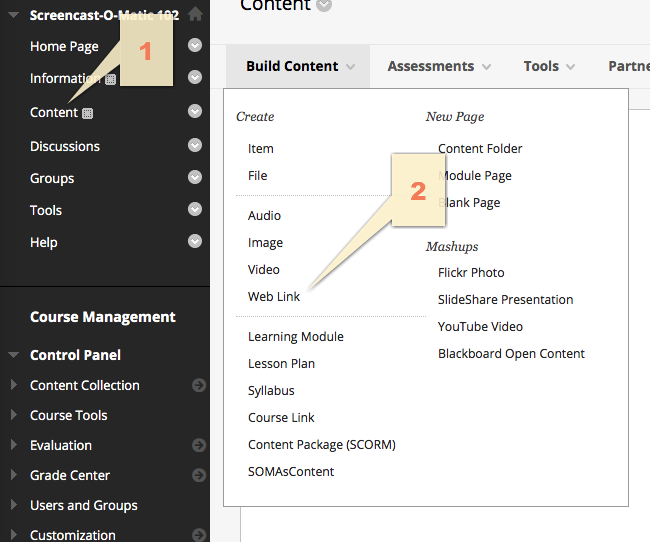Select YouTube Video mashup
The height and width of the screenshot is (542, 650).
coord(480,326)
